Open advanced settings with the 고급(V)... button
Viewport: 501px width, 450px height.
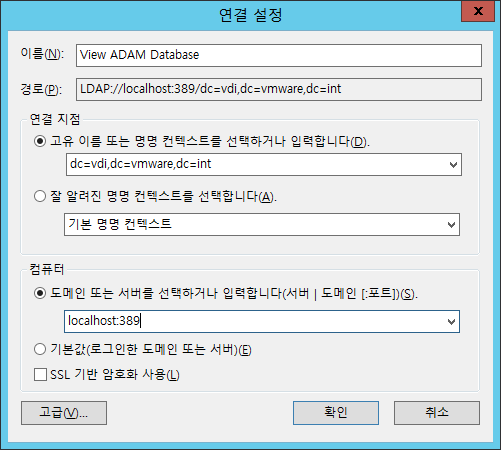point(64,413)
